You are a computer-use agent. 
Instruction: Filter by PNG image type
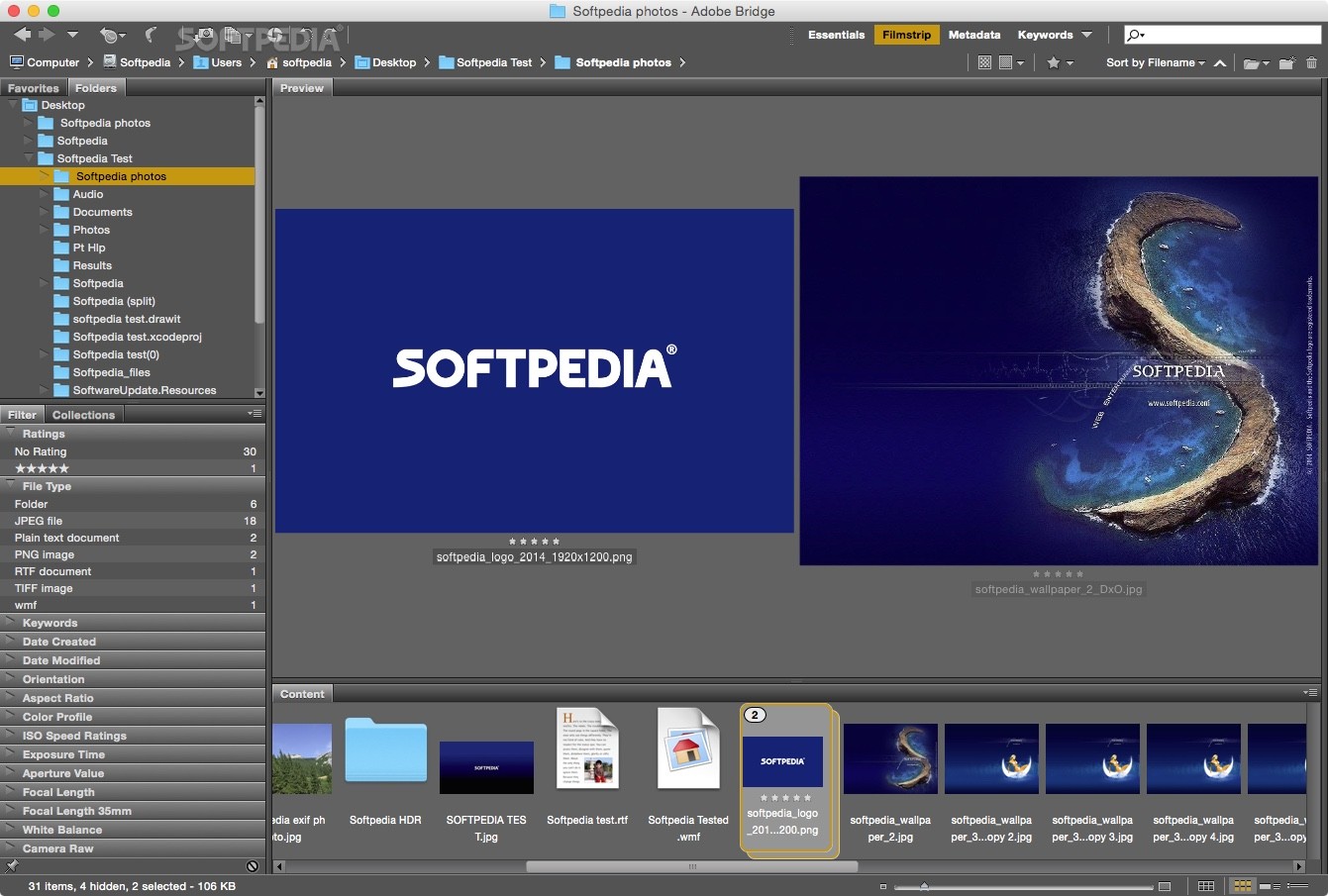pyautogui.click(x=133, y=554)
